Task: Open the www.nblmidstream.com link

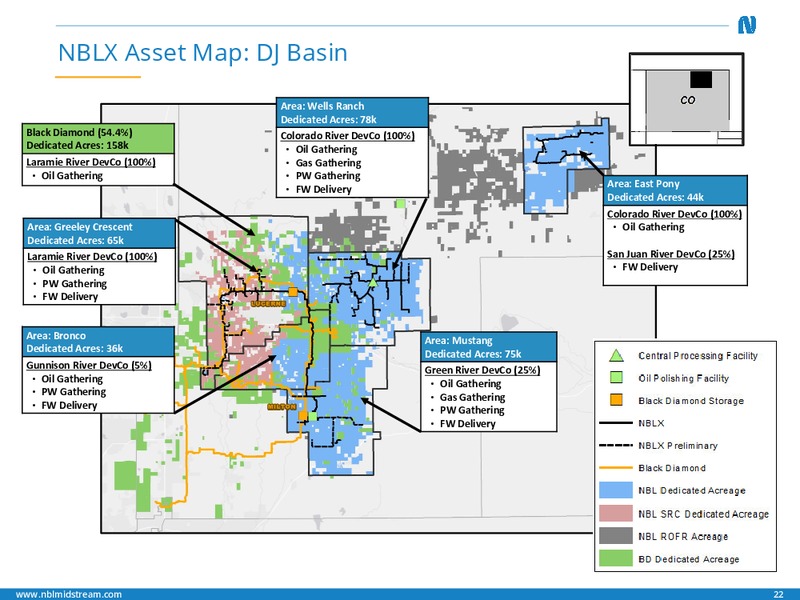Action: [x=69, y=594]
